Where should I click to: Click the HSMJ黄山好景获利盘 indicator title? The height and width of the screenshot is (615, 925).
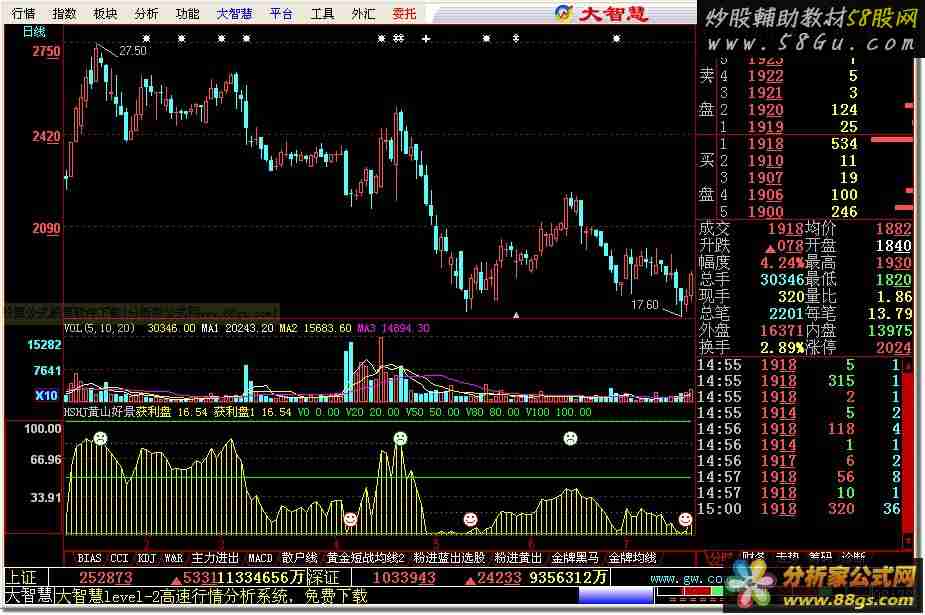point(117,412)
